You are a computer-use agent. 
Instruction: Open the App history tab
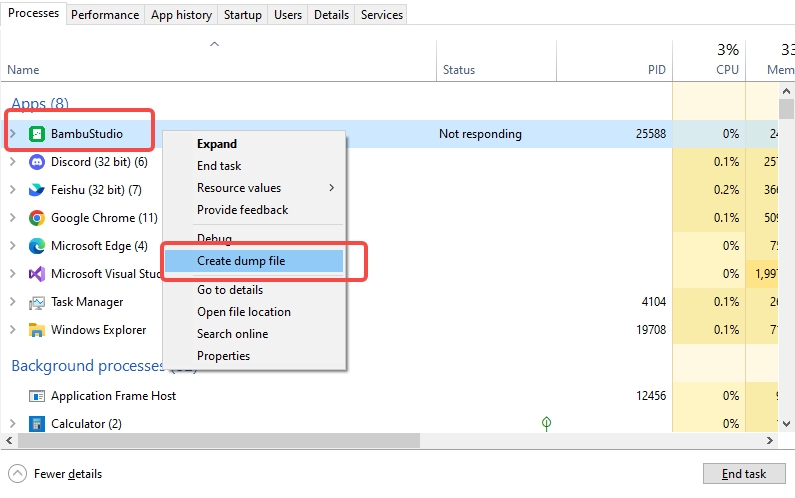(181, 15)
